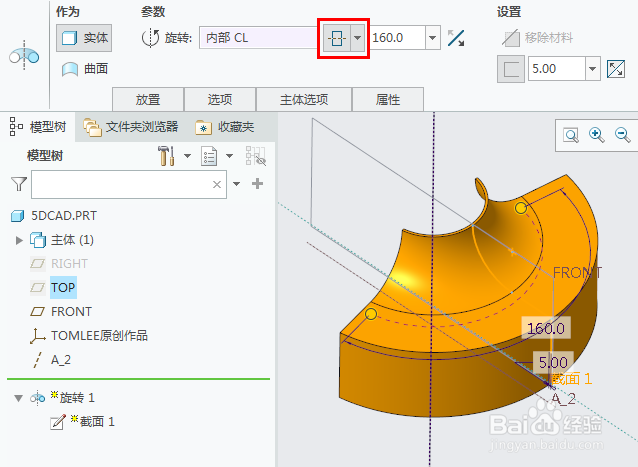Image resolution: width=638 pixels, height=467 pixels.
Task: Select the FRONT datum plane
Action: click(71, 312)
